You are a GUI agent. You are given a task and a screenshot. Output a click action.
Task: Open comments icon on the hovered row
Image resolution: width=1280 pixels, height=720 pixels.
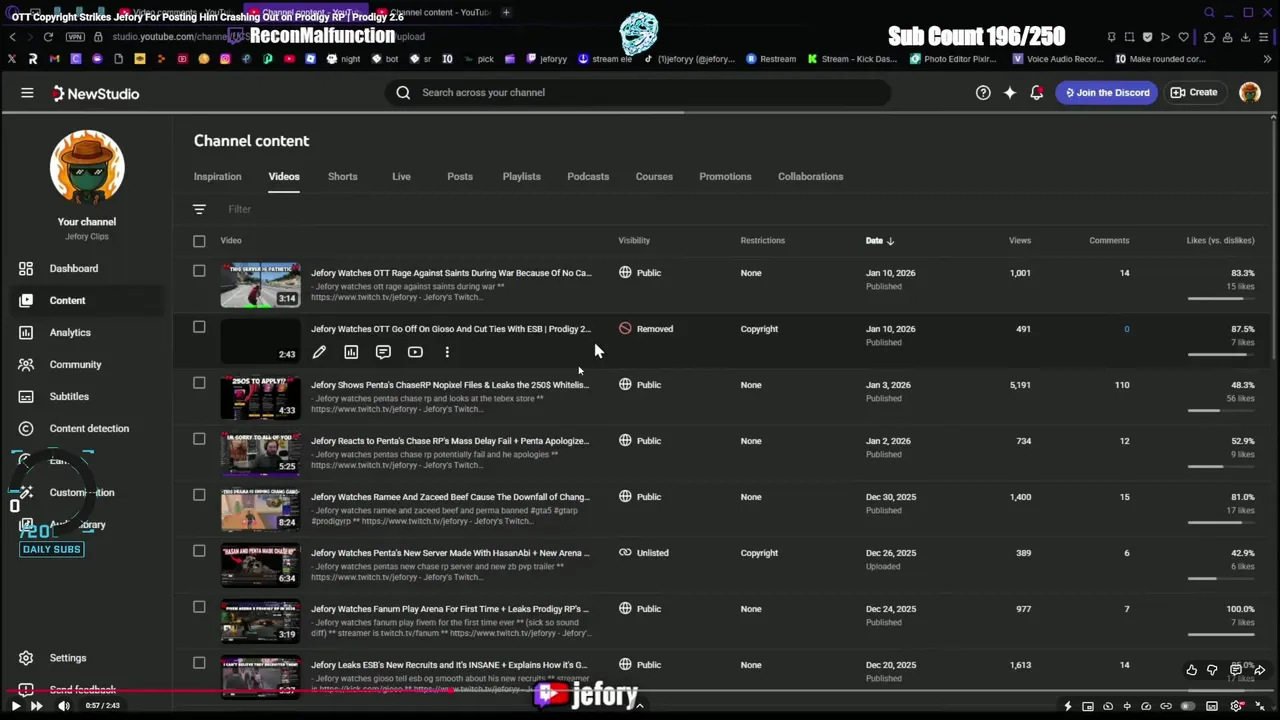[383, 352]
